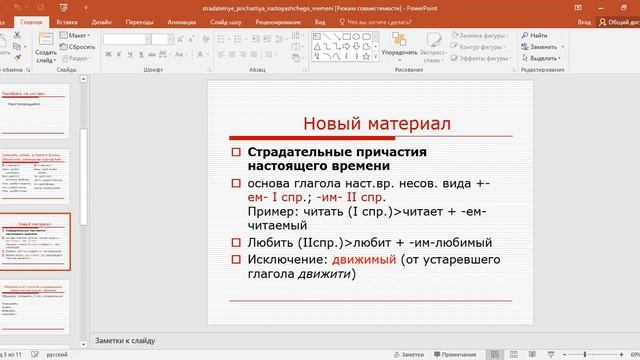Click the spell check icon in status bar
This screenshot has width=640, height=360.
coord(35,354)
